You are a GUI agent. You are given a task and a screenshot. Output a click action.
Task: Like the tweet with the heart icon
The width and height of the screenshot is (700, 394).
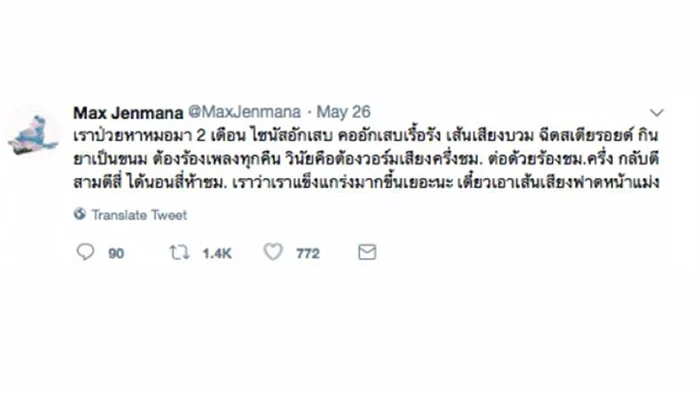(273, 252)
